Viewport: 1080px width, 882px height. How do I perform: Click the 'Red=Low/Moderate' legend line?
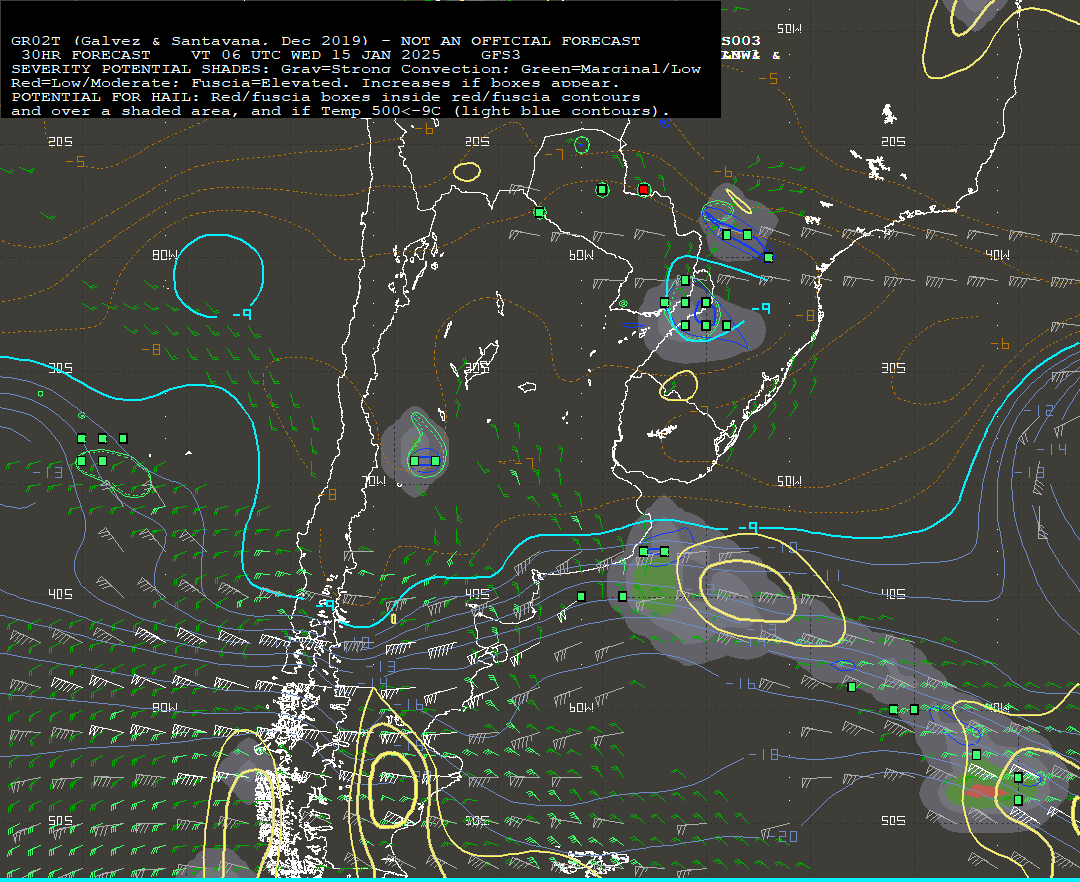coord(315,83)
